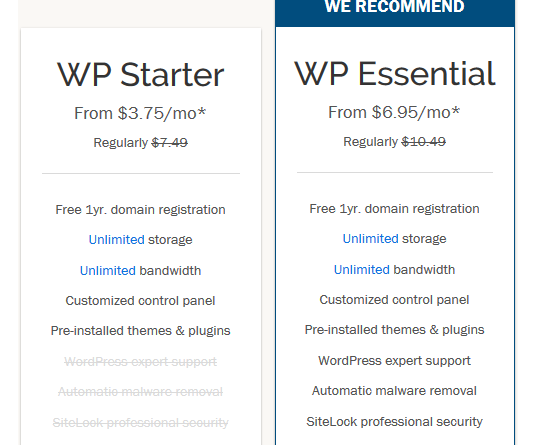Click the crossed-out WordPress expert support item
This screenshot has width=542, height=445.
click(140, 362)
